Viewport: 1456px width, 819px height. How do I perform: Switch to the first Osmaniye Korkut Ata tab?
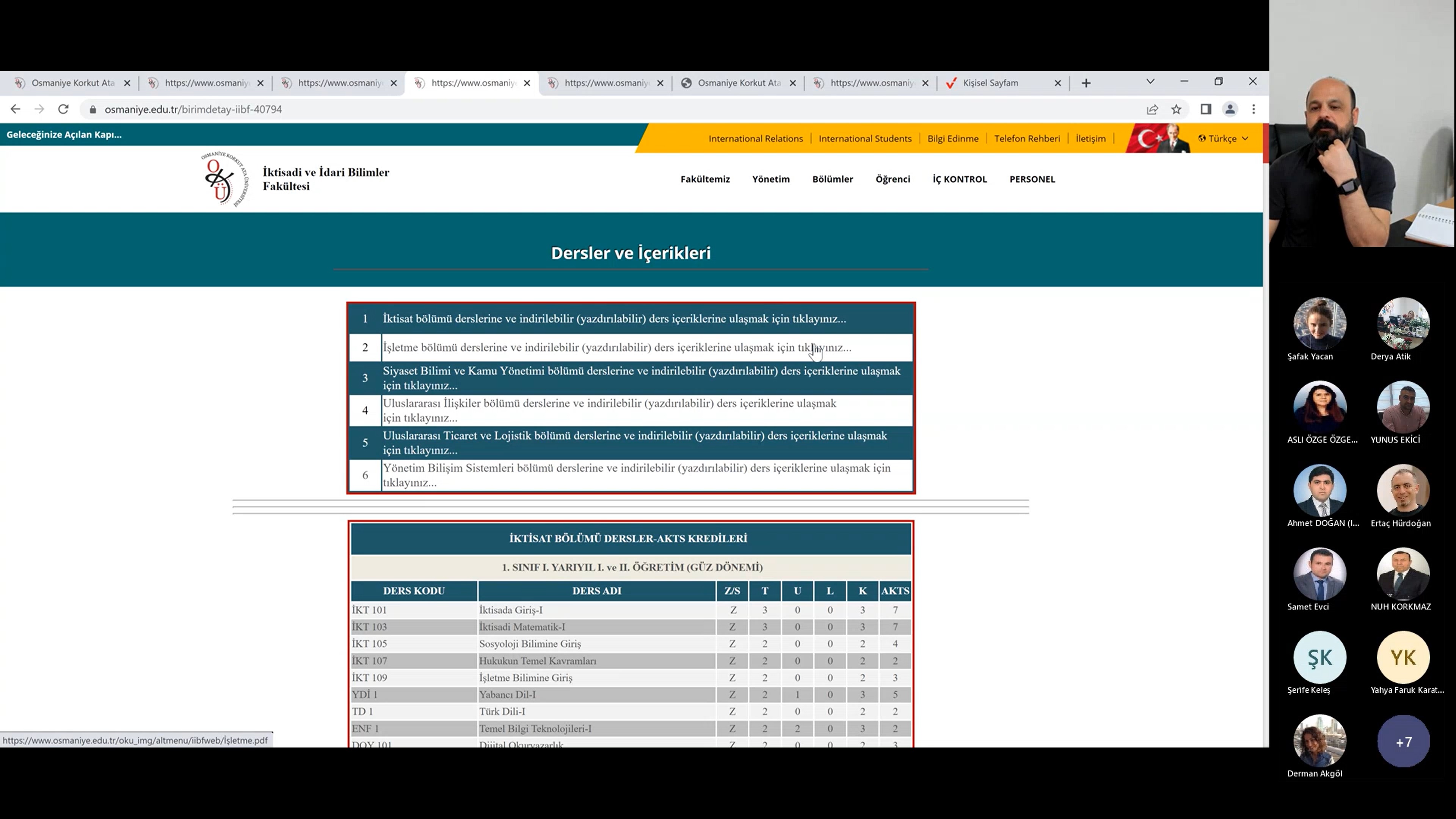click(x=72, y=83)
